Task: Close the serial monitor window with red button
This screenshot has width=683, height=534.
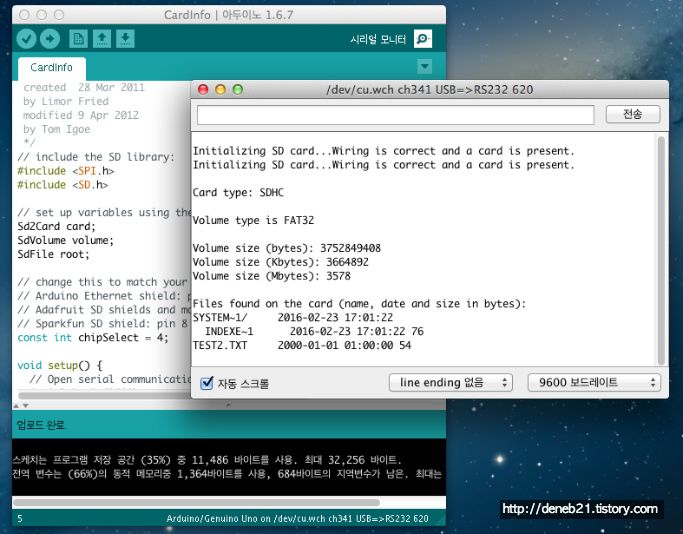Action: [x=203, y=89]
